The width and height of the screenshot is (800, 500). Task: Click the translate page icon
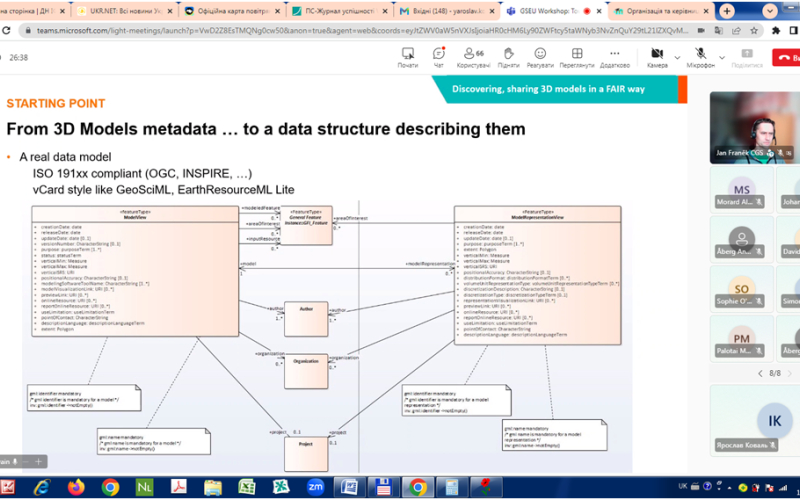[718, 31]
